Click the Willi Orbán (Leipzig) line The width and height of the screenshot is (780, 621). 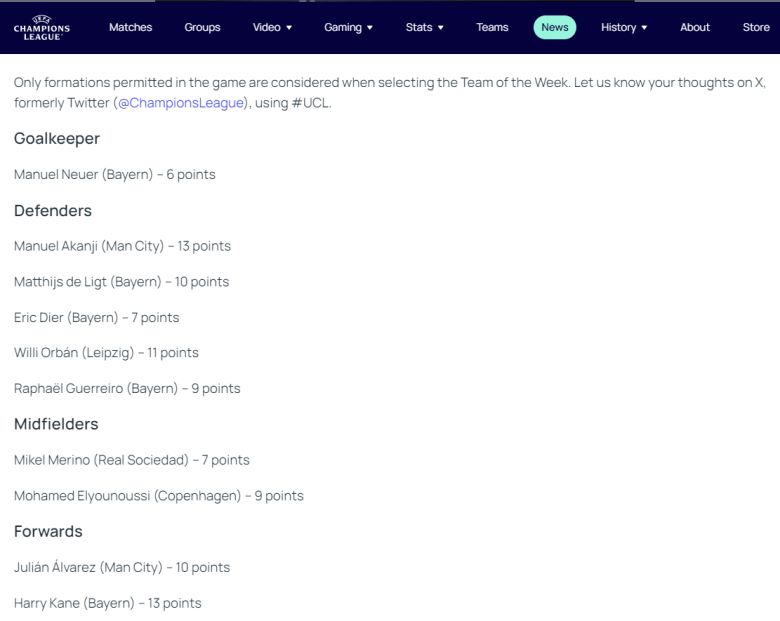(x=106, y=353)
